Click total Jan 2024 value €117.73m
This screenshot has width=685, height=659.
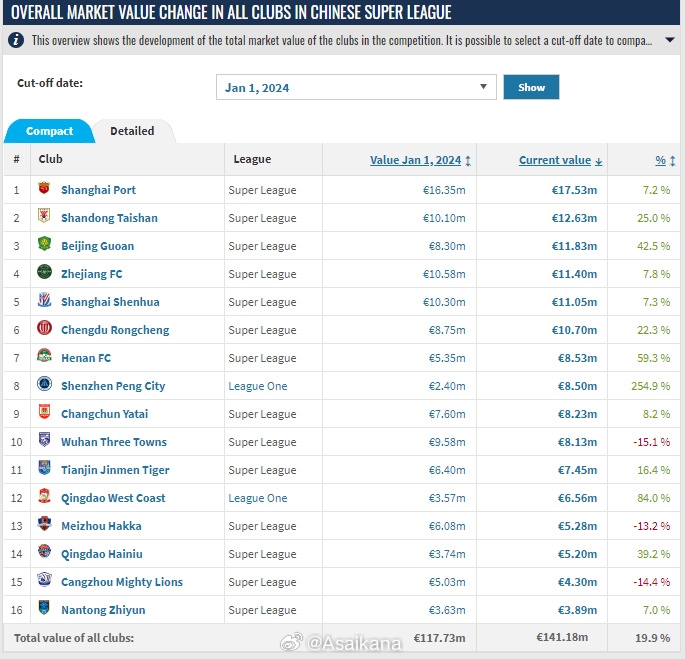[x=439, y=638]
